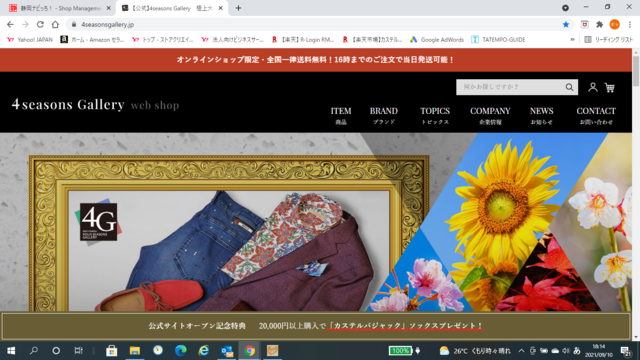Click the 4G logo badge in the banner
The image size is (640, 360).
pos(98,222)
